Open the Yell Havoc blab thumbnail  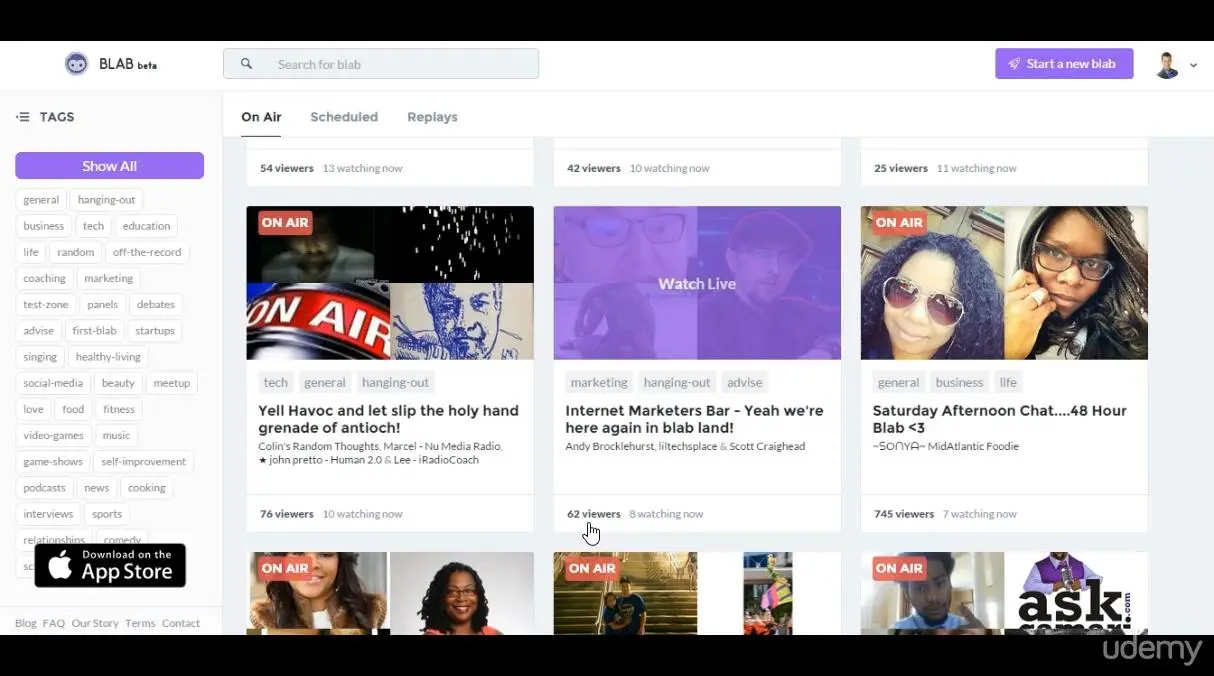pyautogui.click(x=390, y=283)
